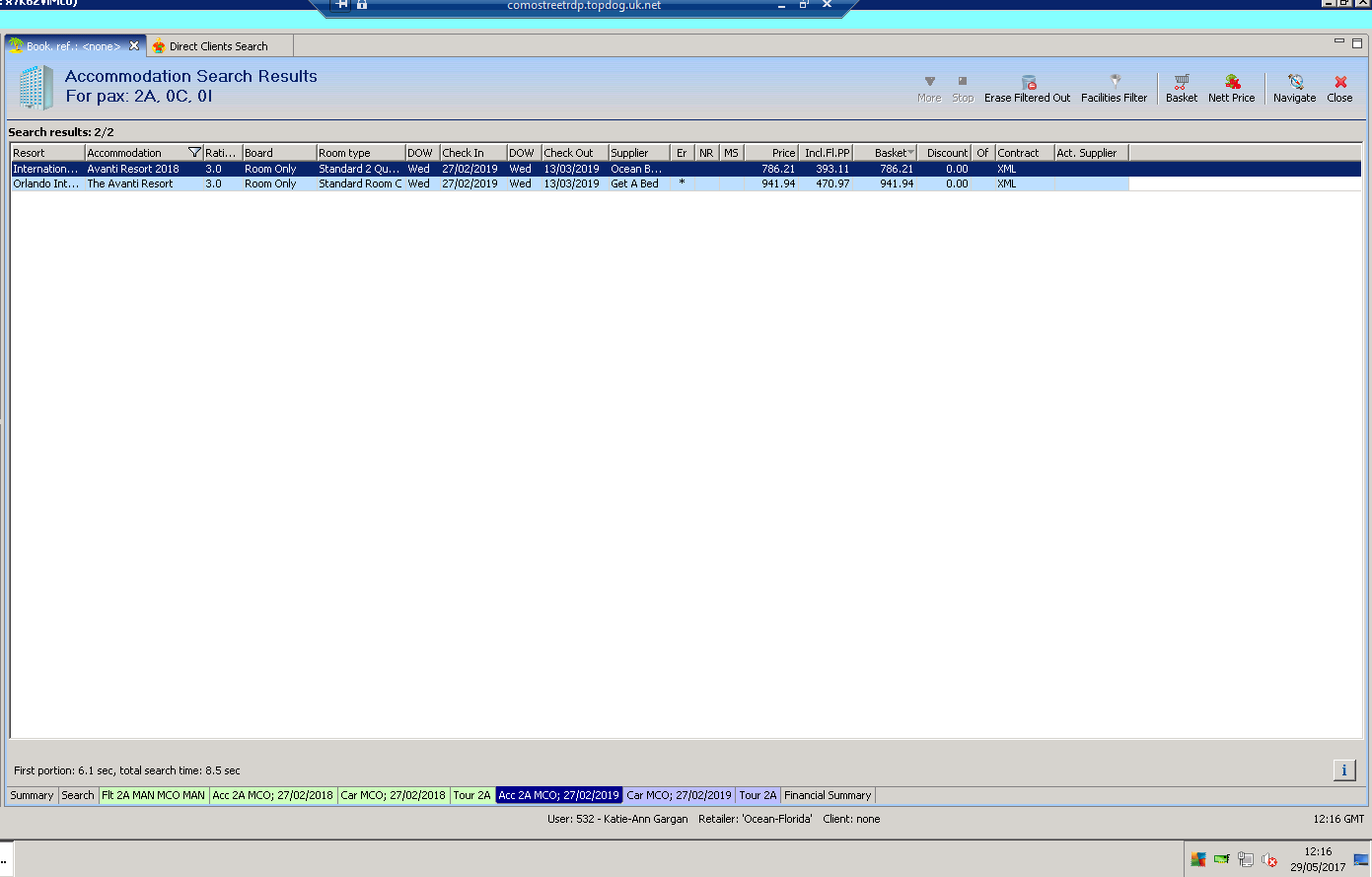This screenshot has height=877, width=1372.
Task: Select the Book. ref.: <none> tab
Action: point(73,46)
